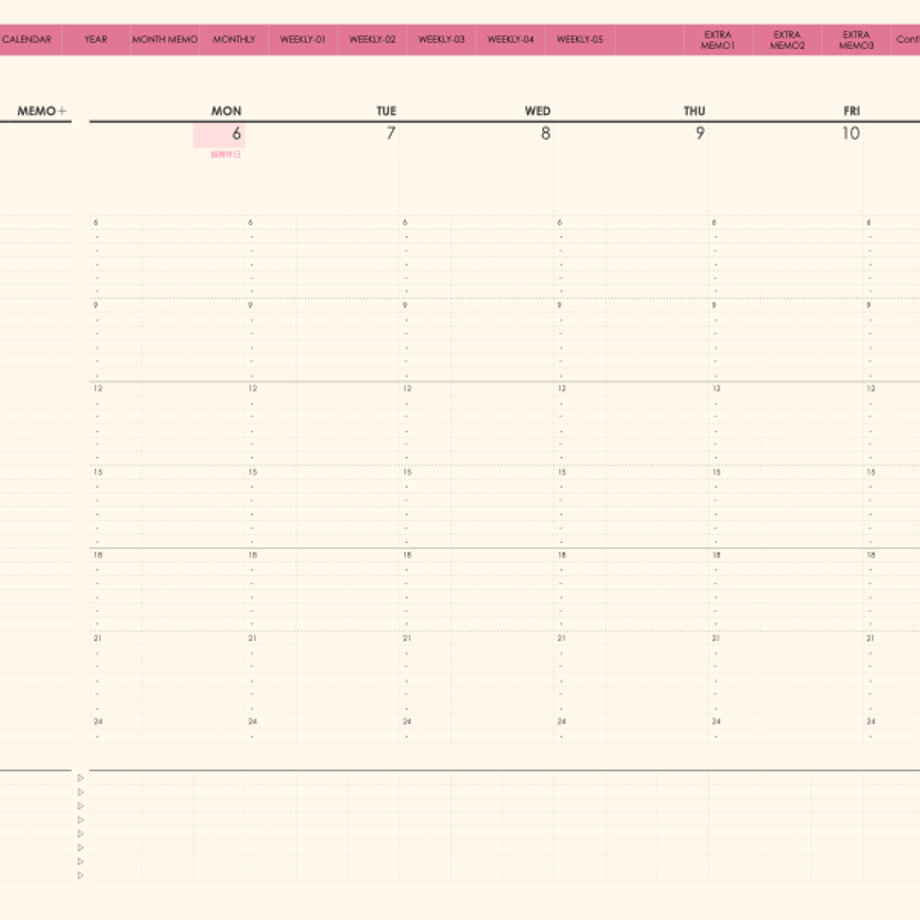
Task: Click the 6 o'clock label in Monday column
Action: click(96, 222)
